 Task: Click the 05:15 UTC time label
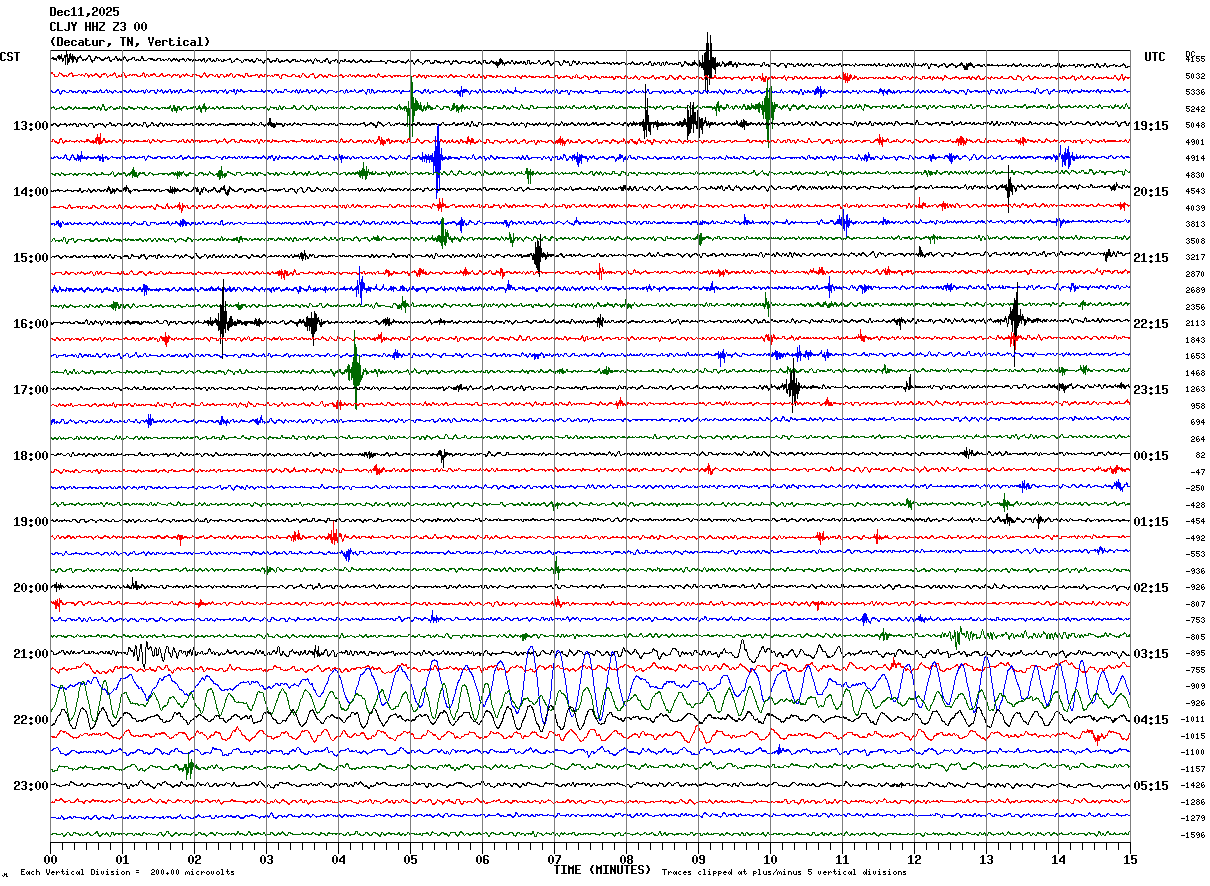point(1151,786)
